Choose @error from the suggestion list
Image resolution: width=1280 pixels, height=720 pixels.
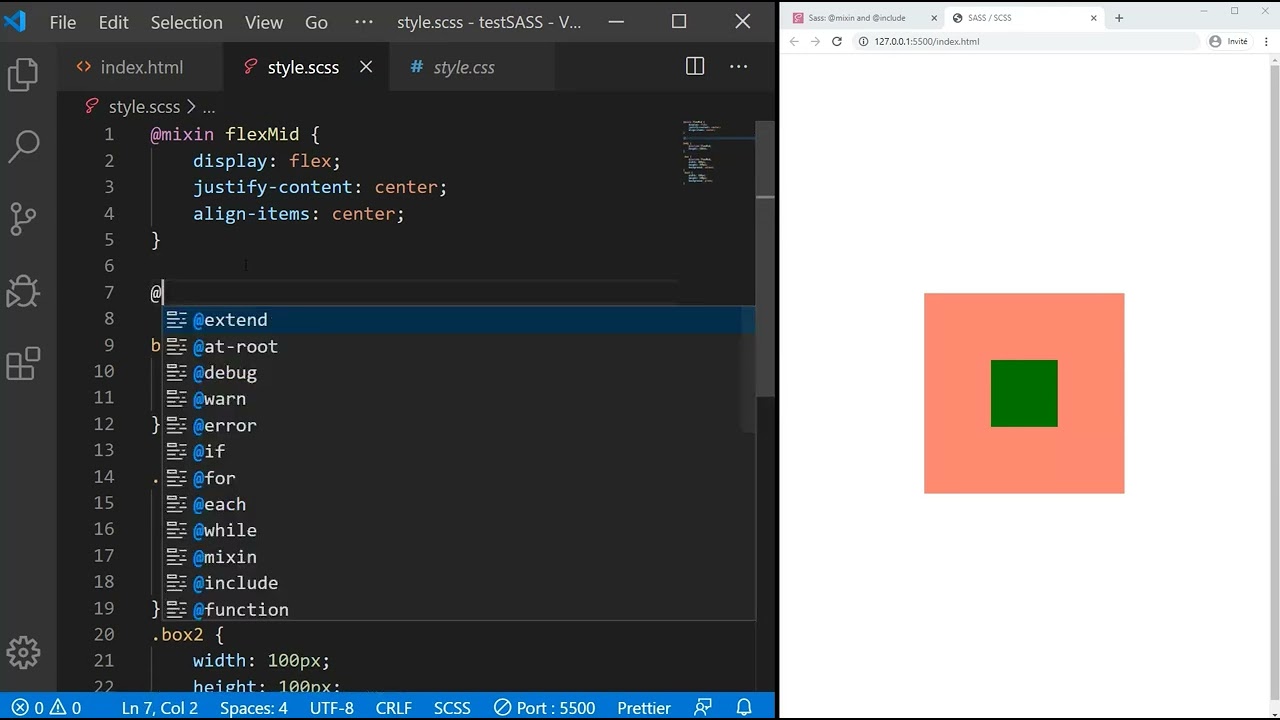click(460, 425)
